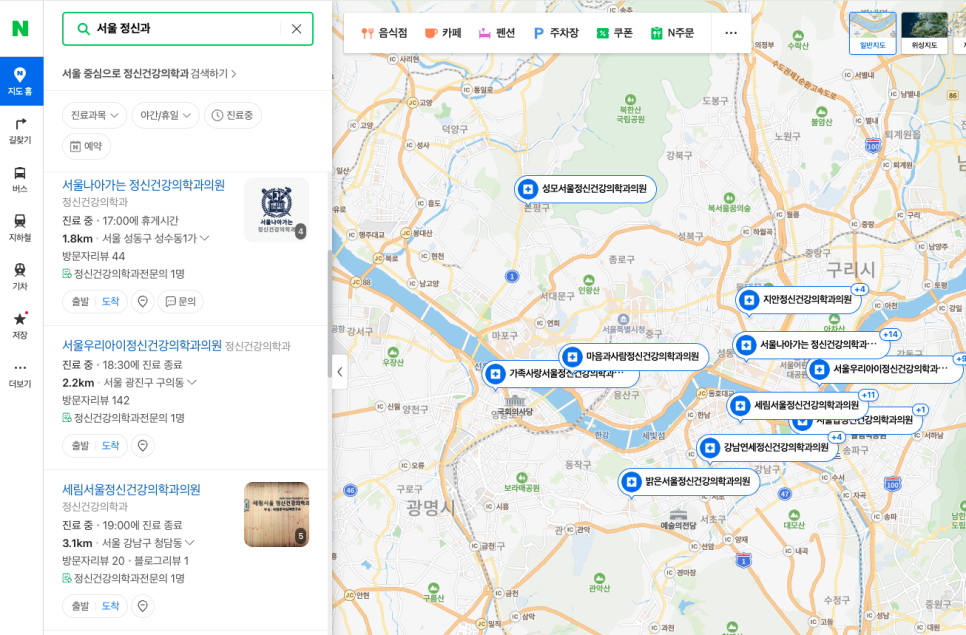Click 서울우리아이정신건강의학과 map marker

pyautogui.click(x=883, y=370)
